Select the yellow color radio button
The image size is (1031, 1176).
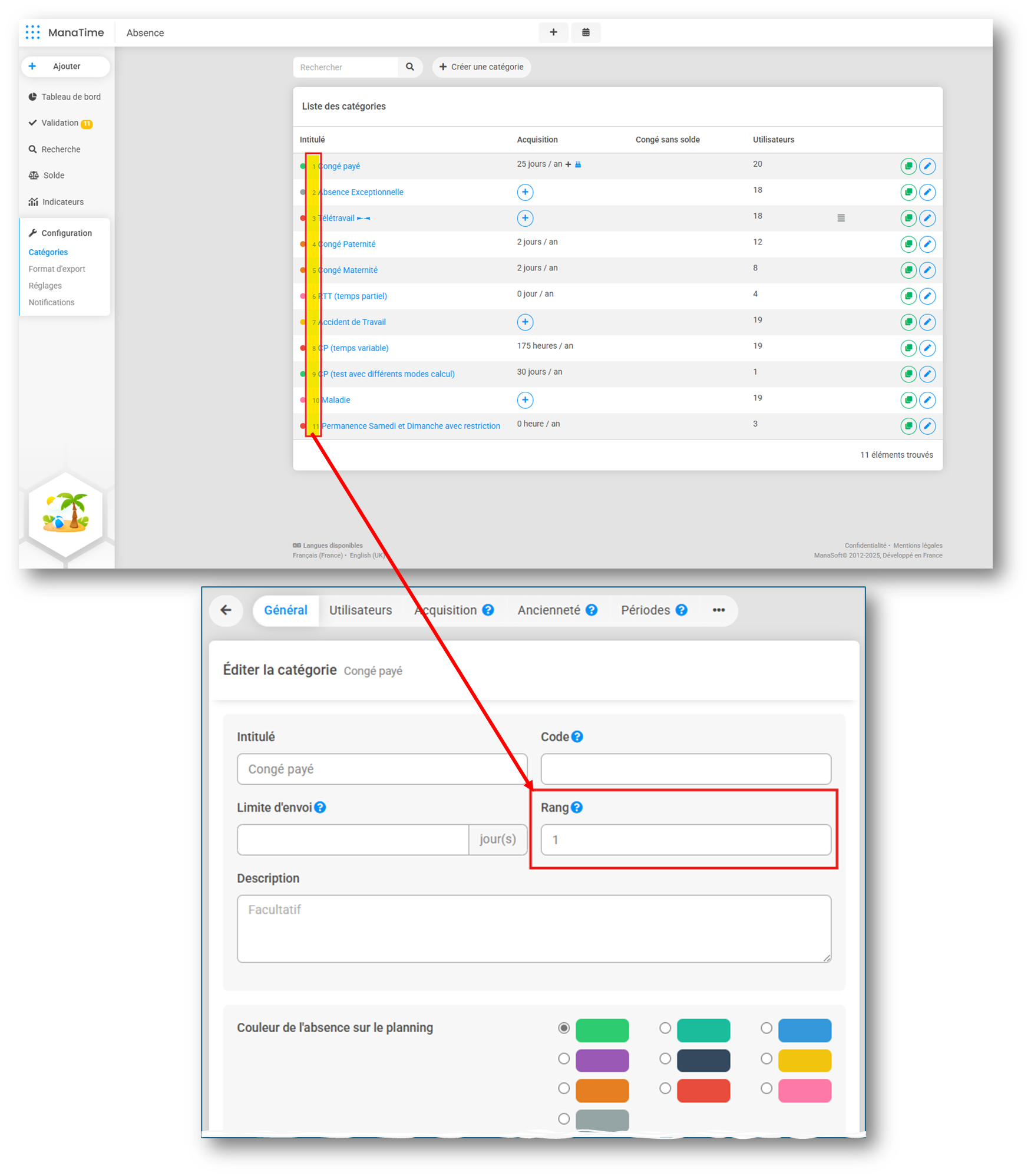pos(766,1058)
